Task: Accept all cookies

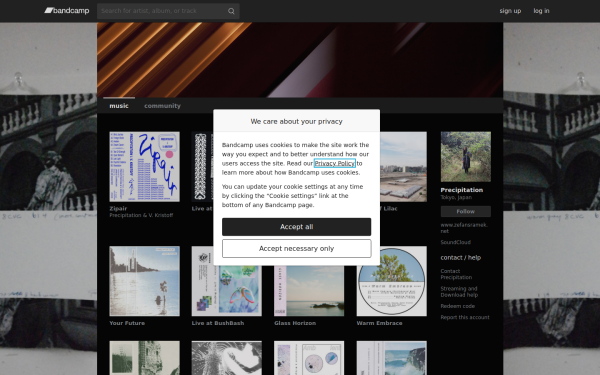Action: [x=296, y=227]
